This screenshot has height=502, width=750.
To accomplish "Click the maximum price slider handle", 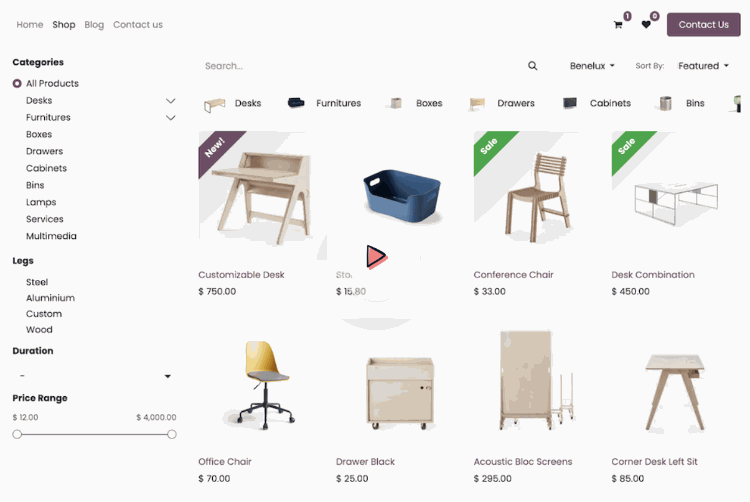I will pos(172,434).
